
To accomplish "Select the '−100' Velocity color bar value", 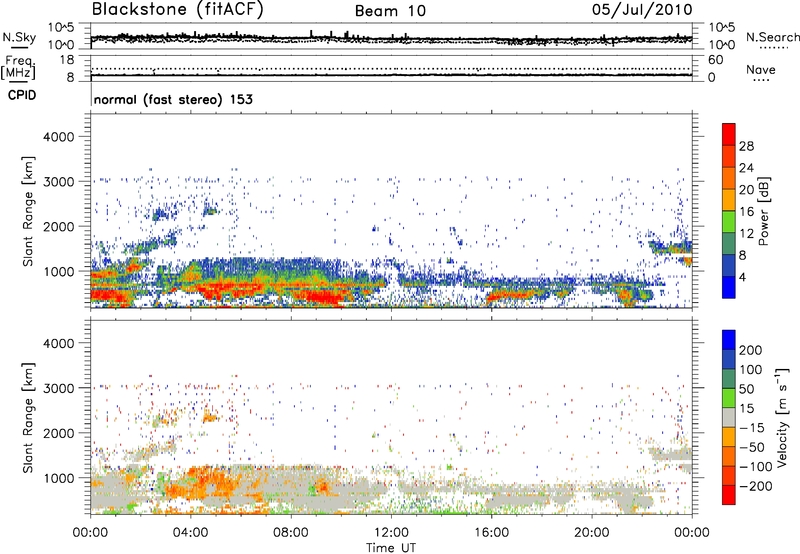I will click(756, 467).
